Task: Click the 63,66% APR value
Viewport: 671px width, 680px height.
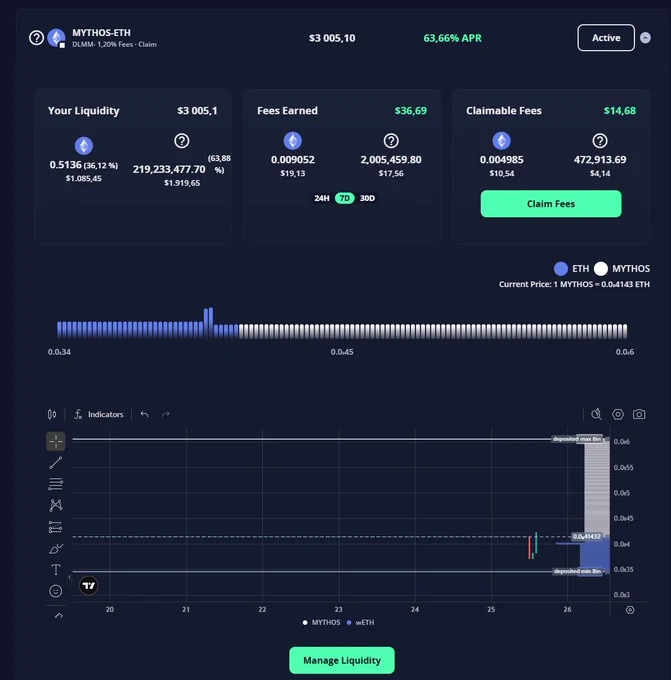Action: (x=452, y=38)
